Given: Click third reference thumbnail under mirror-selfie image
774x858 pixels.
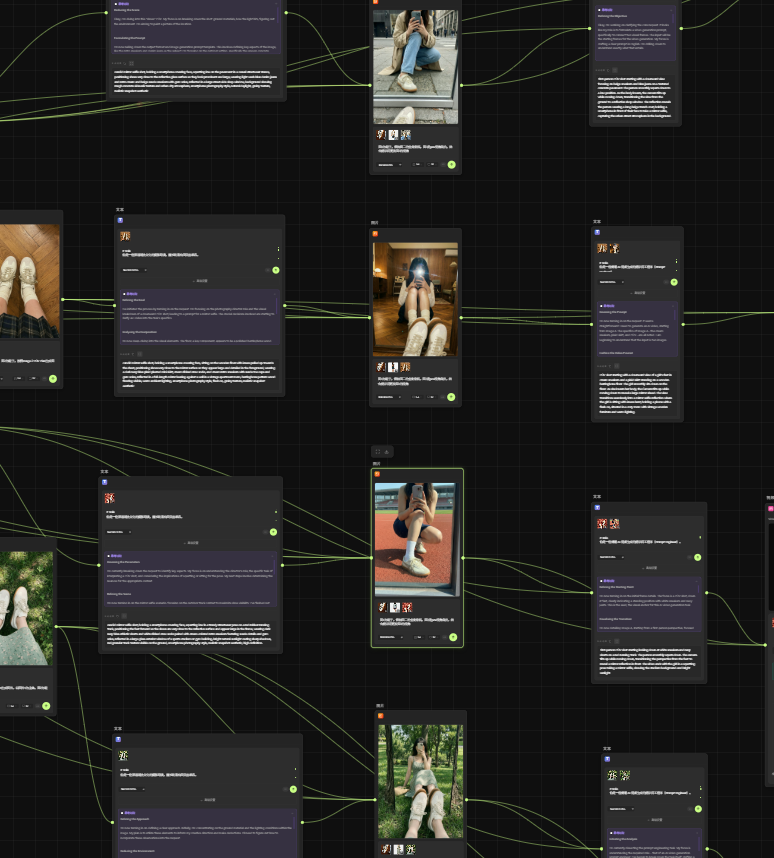Looking at the screenshot, I should [405, 367].
